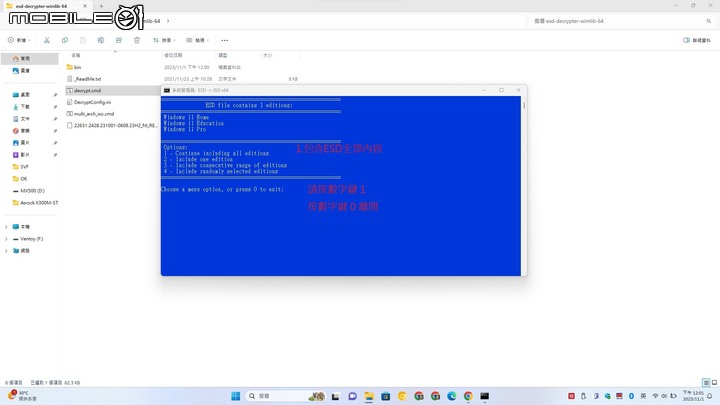Screen dimensions: 720x405
Task: Open the terminal app on the taskbar
Action: (484, 396)
